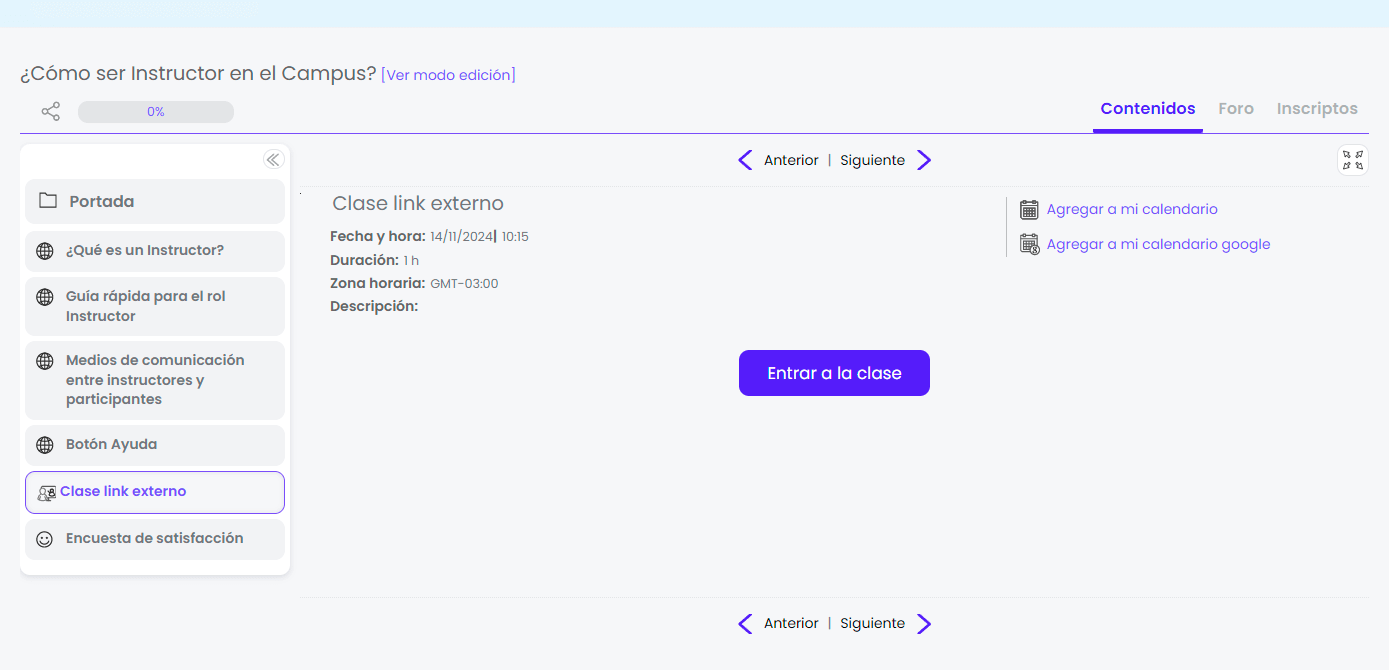Switch to the Inscriptos tab
This screenshot has width=1389, height=670.
(x=1317, y=108)
